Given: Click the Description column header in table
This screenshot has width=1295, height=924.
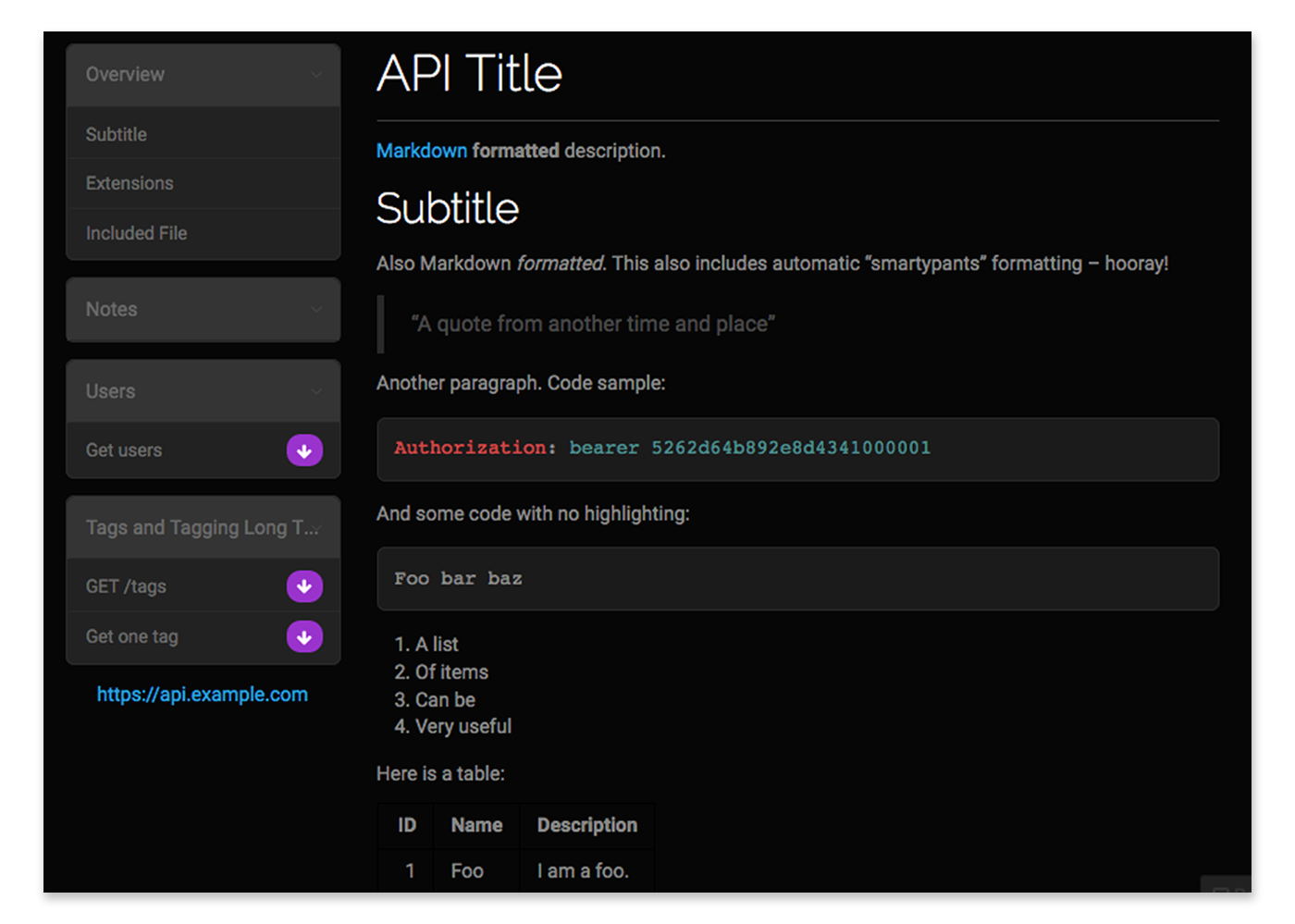Looking at the screenshot, I should [587, 825].
